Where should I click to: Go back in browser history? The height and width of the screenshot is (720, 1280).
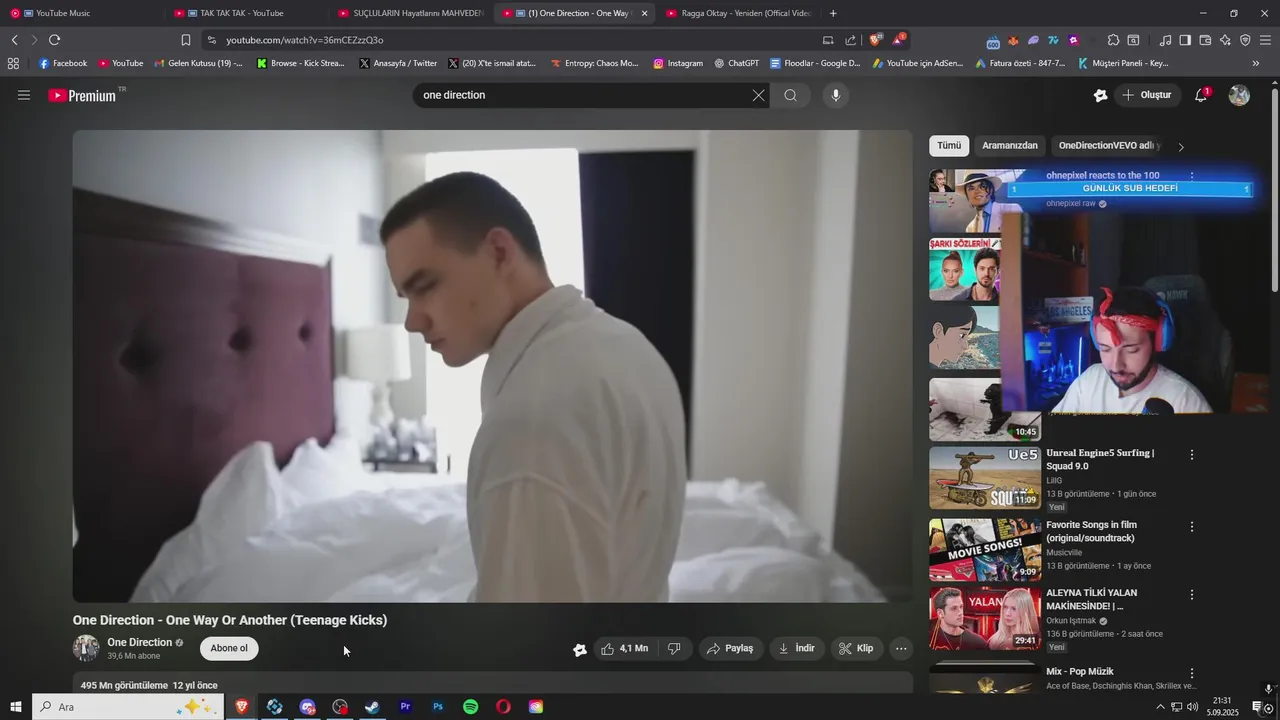pyautogui.click(x=15, y=40)
